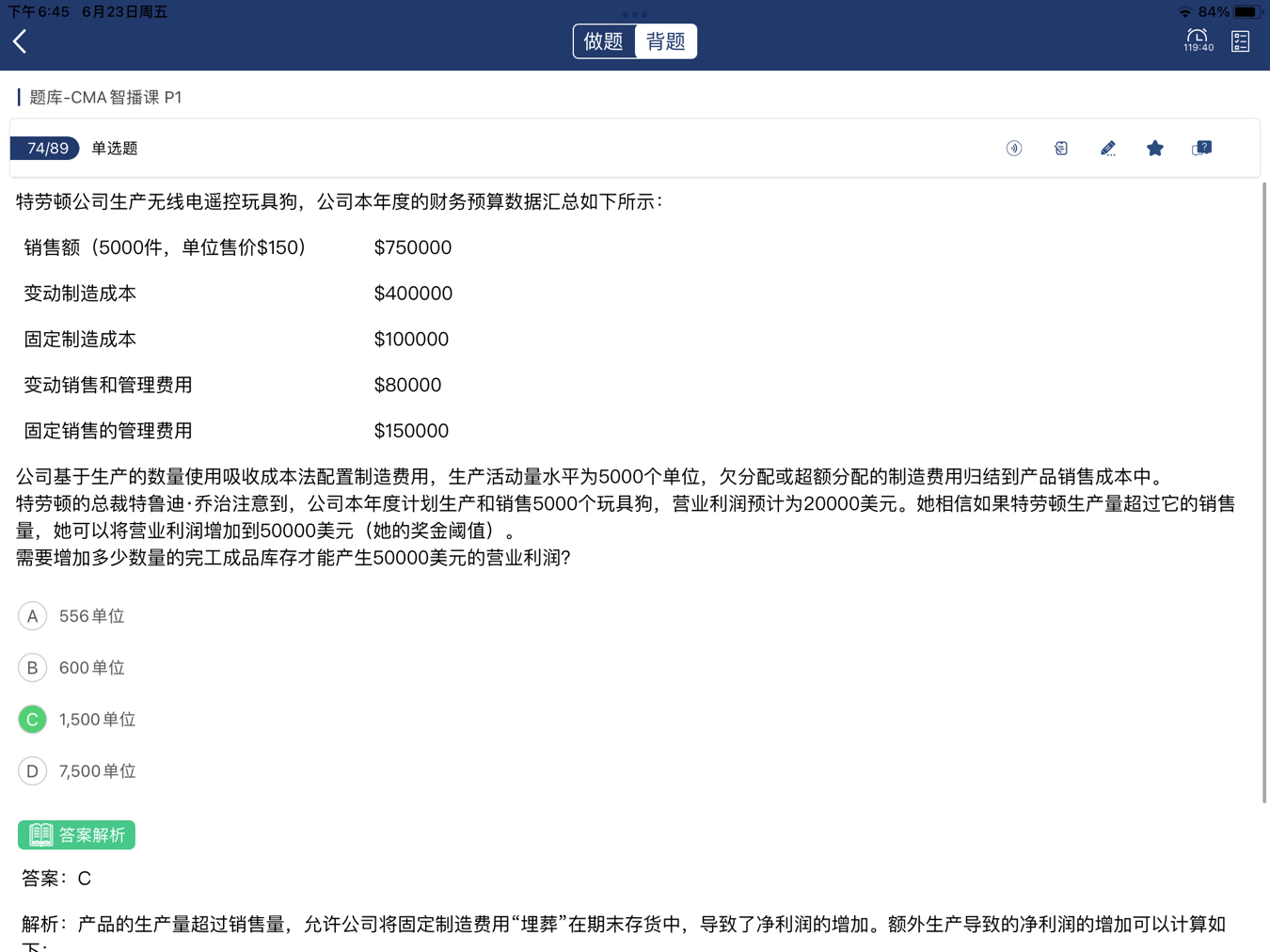Select option A, 556单位
1270x952 pixels.
point(33,616)
